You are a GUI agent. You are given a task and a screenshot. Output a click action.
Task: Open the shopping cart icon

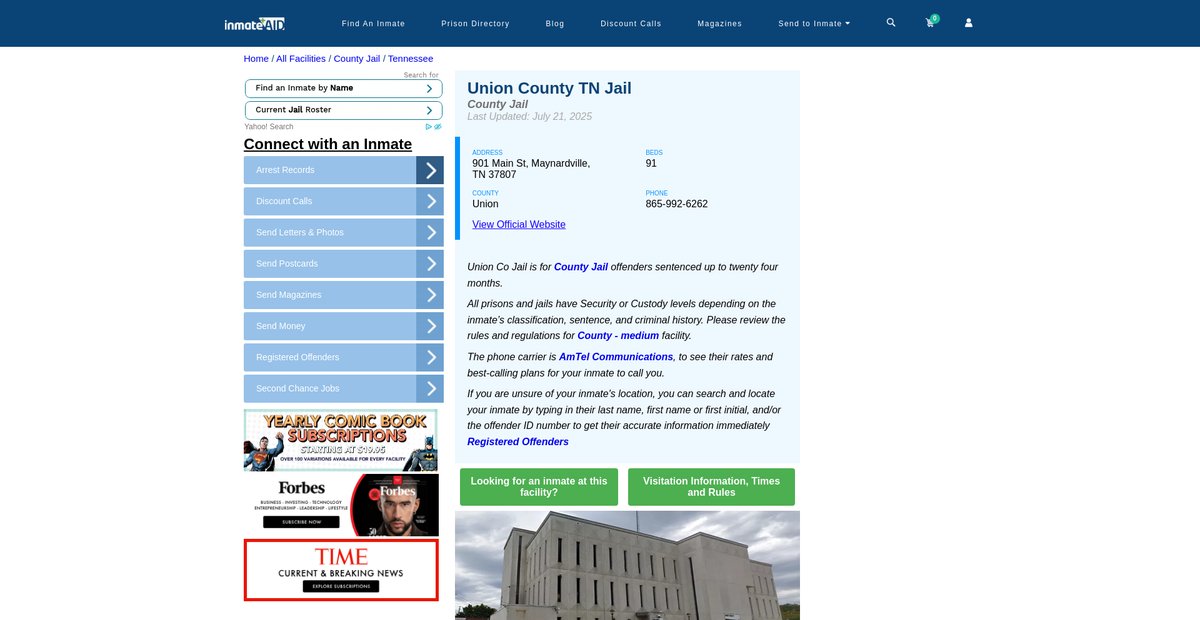pyautogui.click(x=930, y=22)
